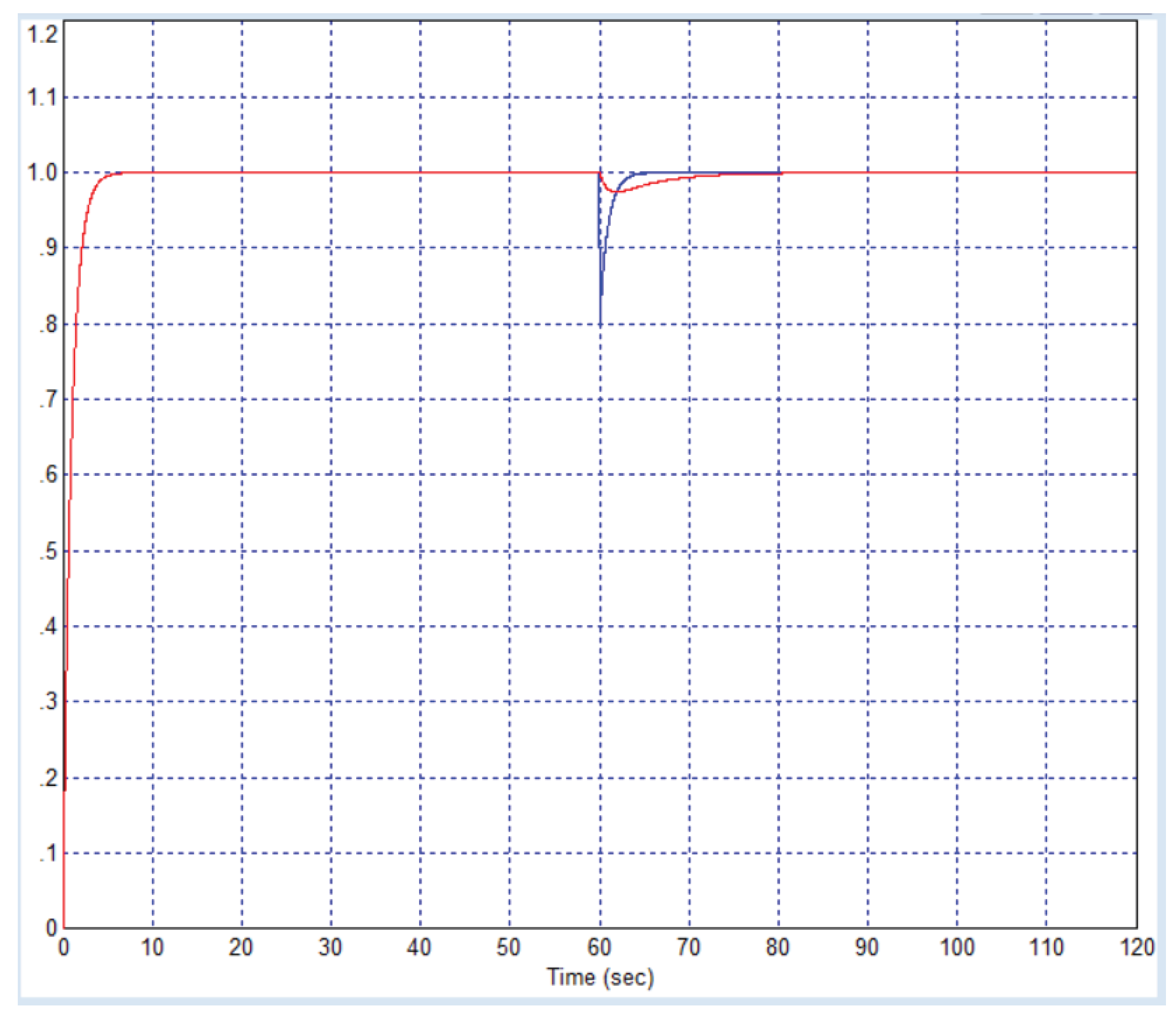
Task: Click the 60 x-axis tick label
Action: [599, 947]
